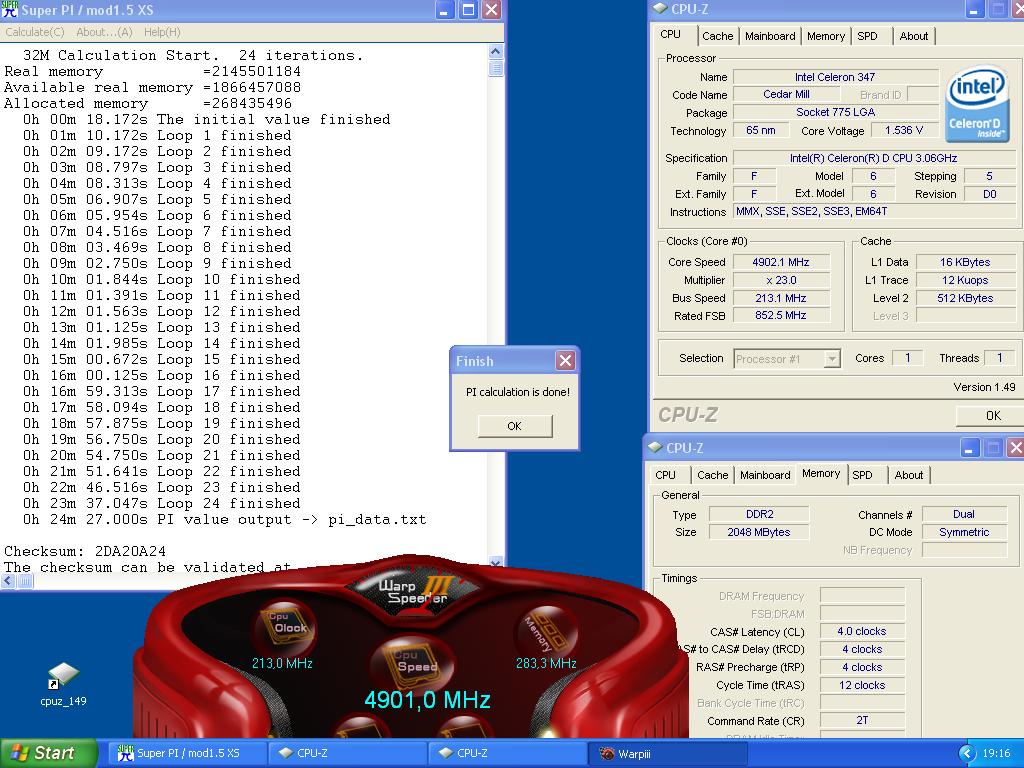Click the Command Rate 2T field
1024x768 pixels.
pos(862,720)
